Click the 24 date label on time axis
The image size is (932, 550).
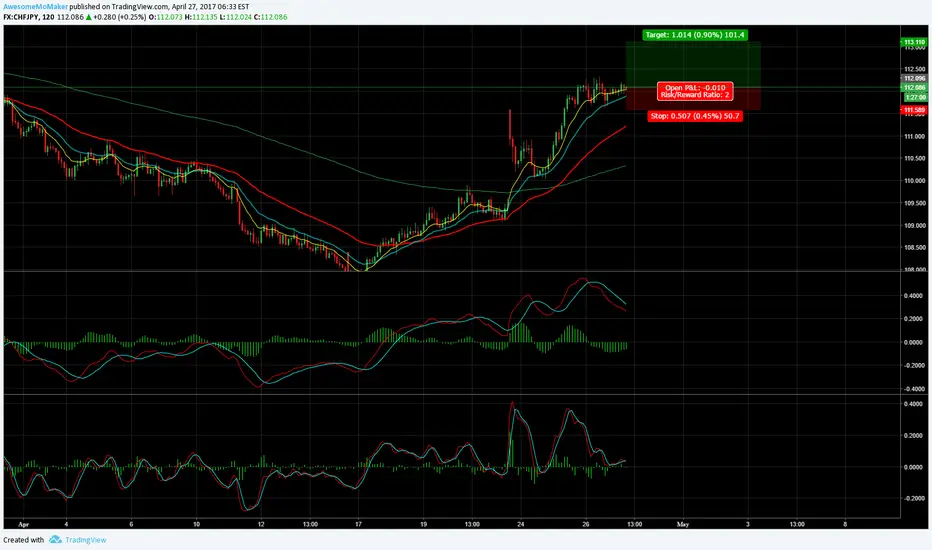521,524
